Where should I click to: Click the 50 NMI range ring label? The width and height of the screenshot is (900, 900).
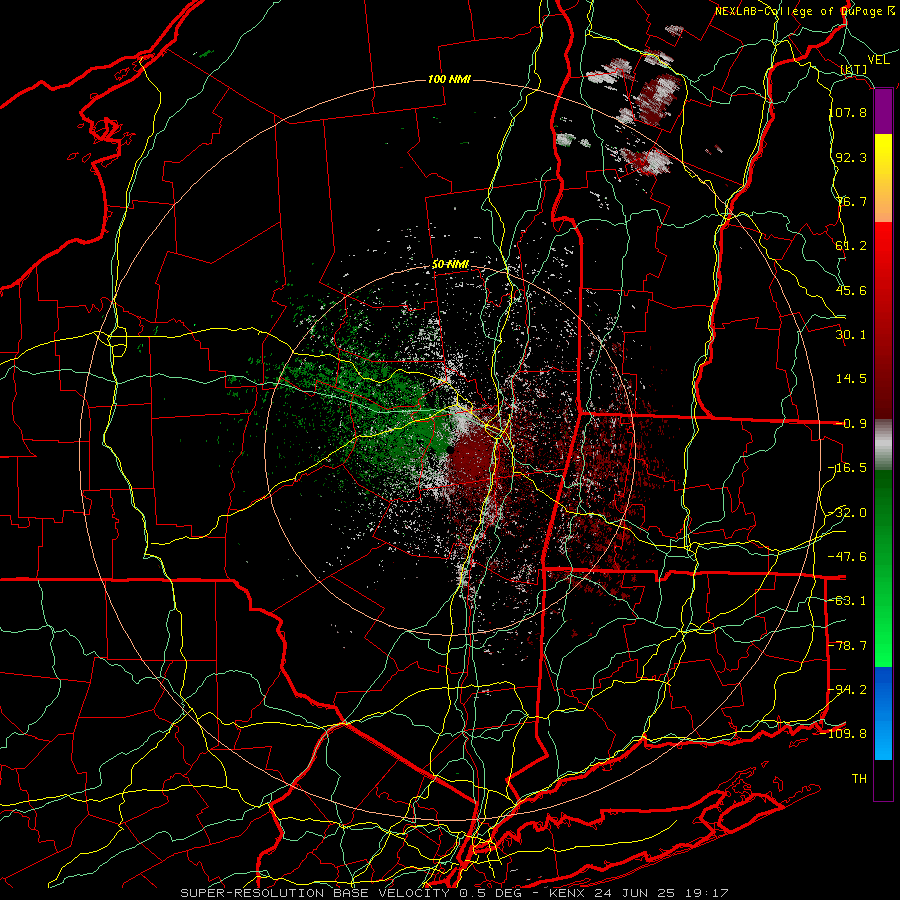coord(451,265)
